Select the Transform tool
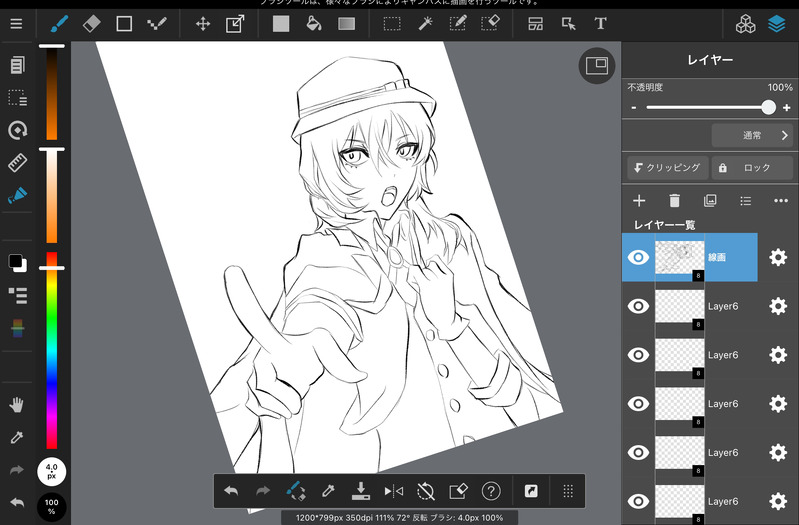 click(x=235, y=23)
